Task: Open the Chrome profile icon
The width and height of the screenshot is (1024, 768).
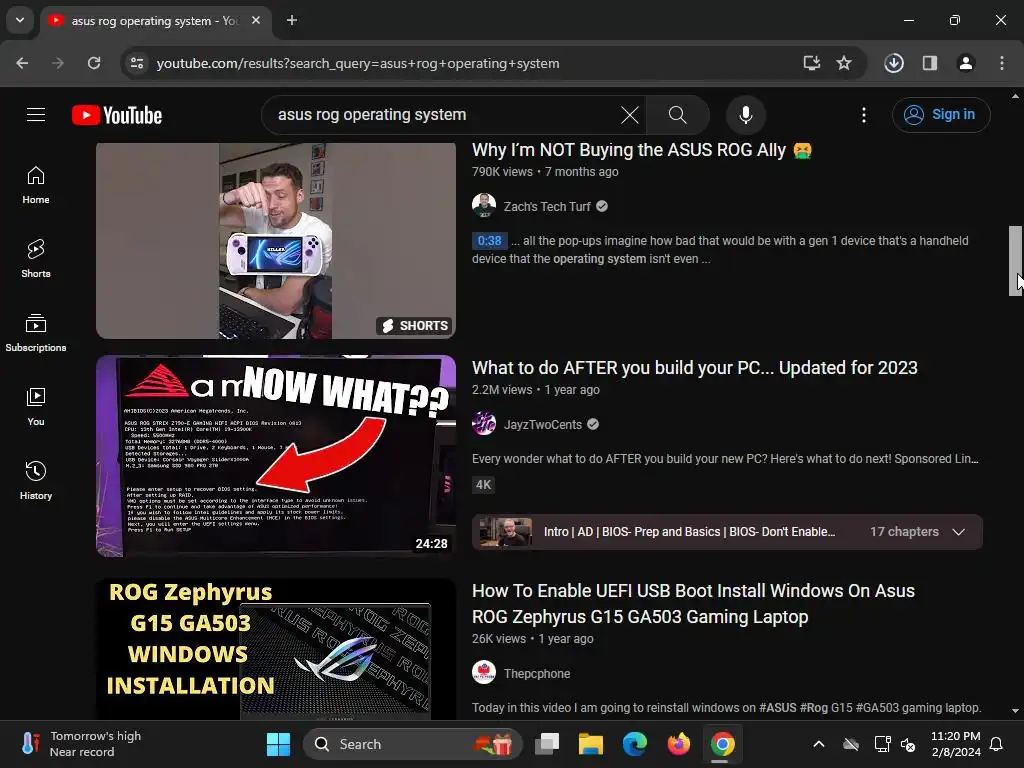Action: coord(965,63)
